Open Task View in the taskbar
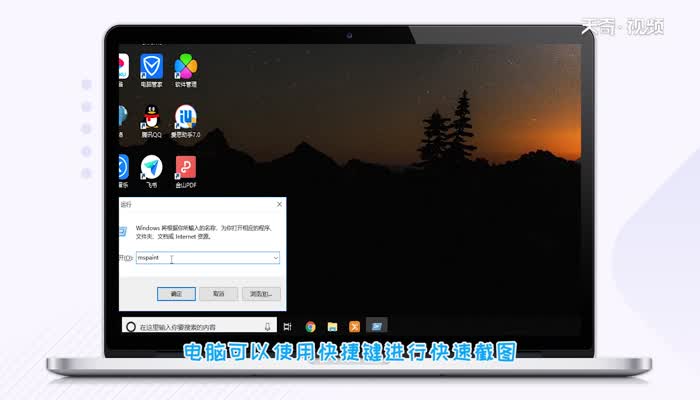The image size is (700, 400). pos(288,327)
